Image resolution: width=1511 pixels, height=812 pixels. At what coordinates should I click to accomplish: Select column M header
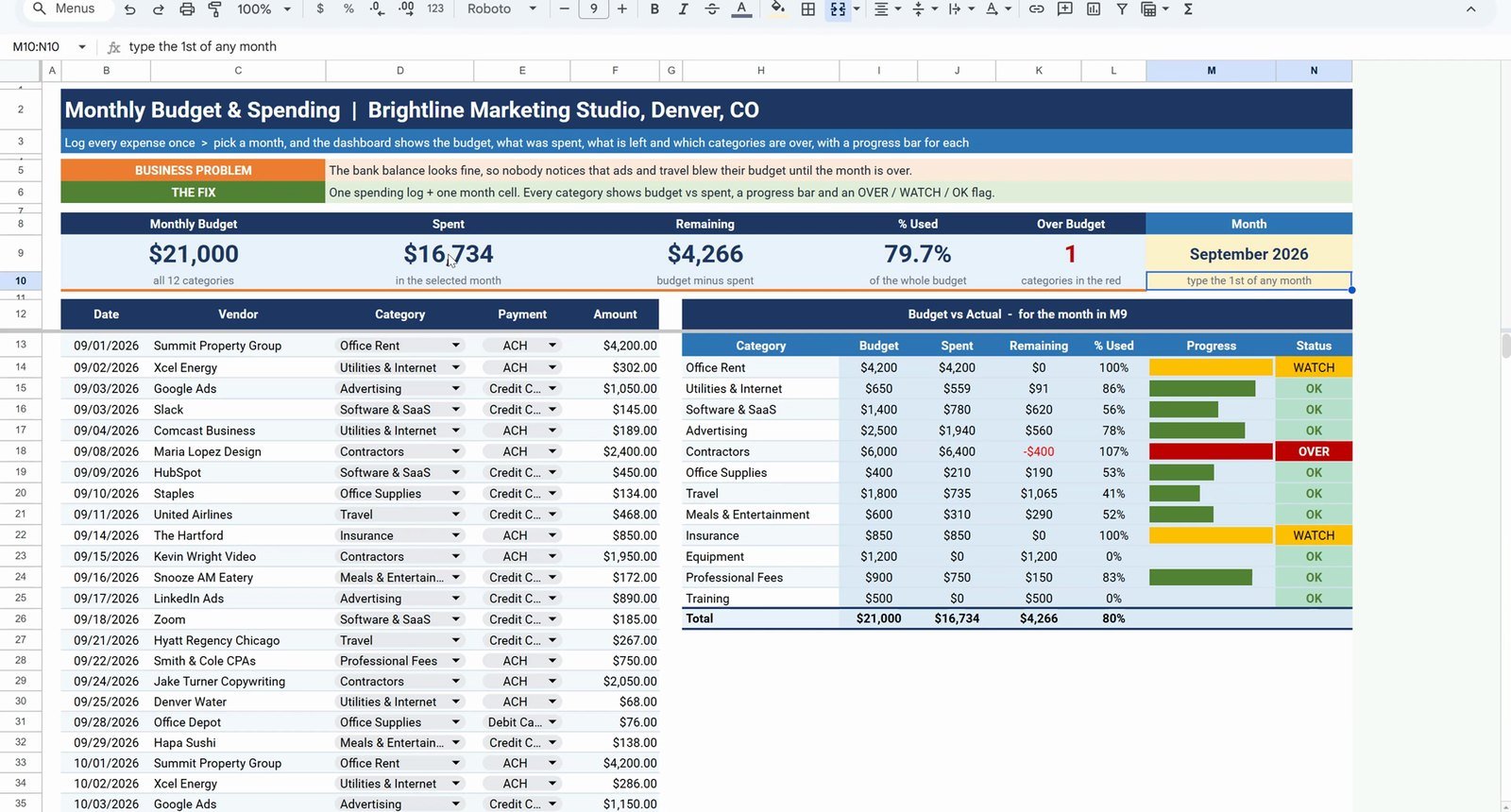pyautogui.click(x=1211, y=71)
